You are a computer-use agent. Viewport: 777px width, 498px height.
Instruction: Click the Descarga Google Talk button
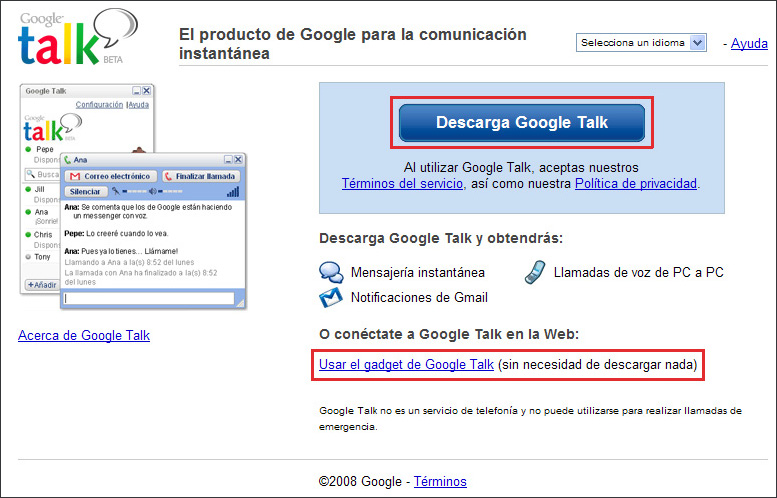click(x=522, y=122)
